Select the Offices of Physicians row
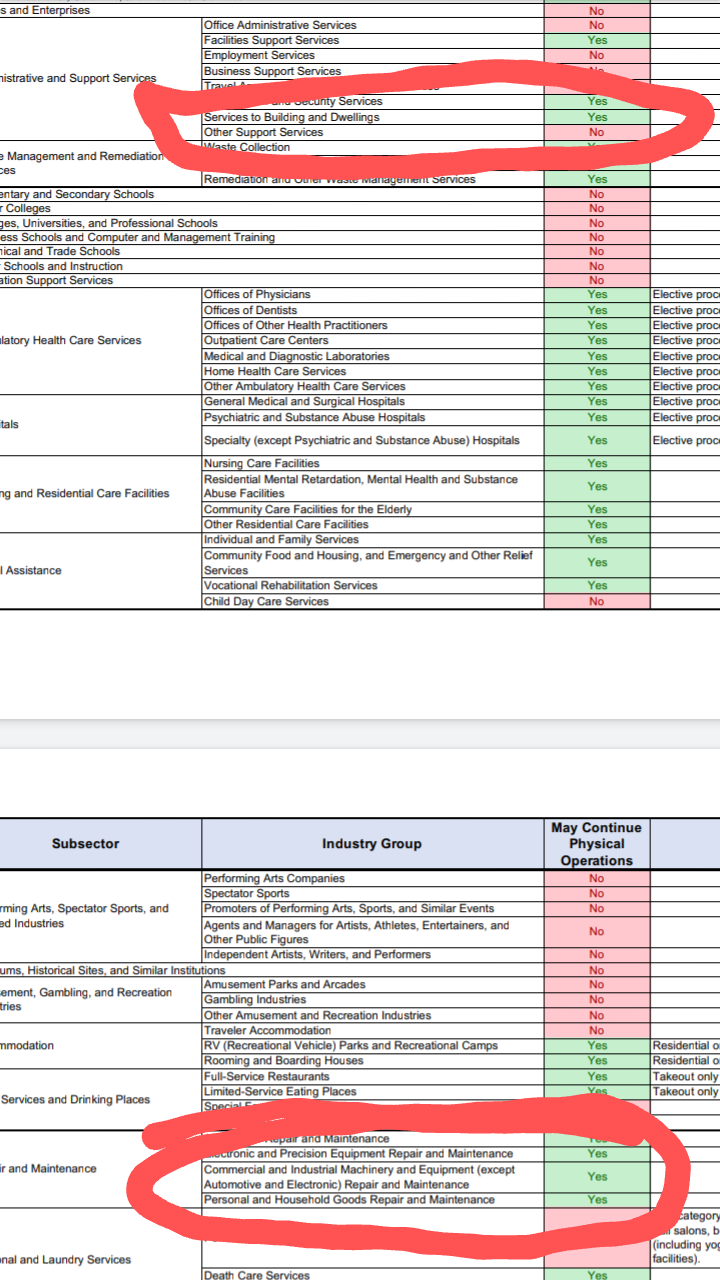This screenshot has width=720, height=1280. point(373,295)
